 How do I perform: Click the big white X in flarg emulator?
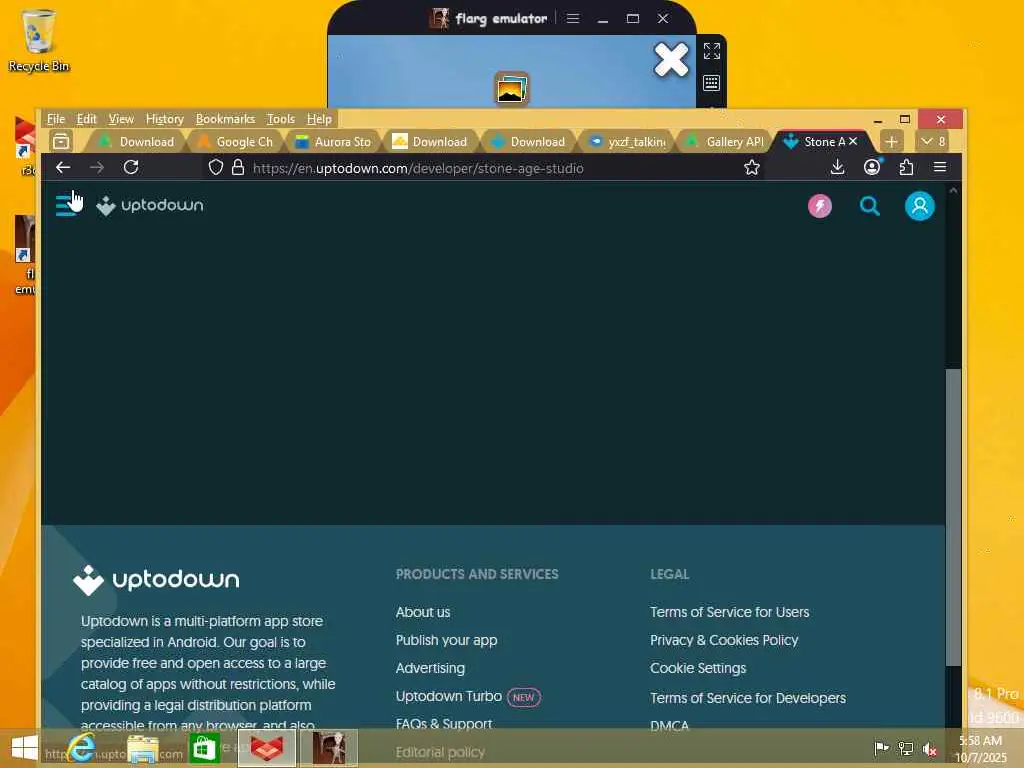tap(671, 59)
